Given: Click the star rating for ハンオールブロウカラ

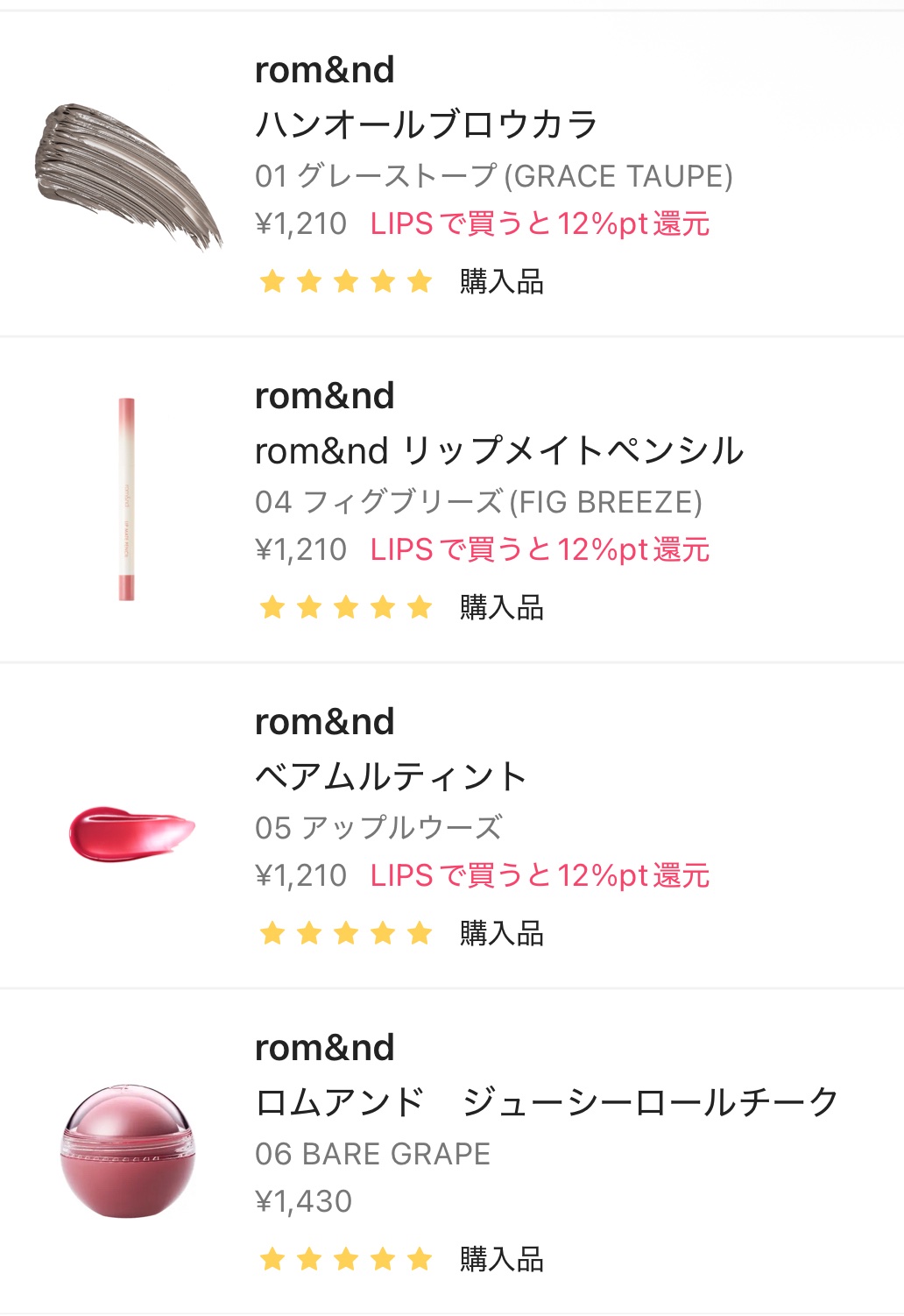Looking at the screenshot, I should tap(346, 282).
